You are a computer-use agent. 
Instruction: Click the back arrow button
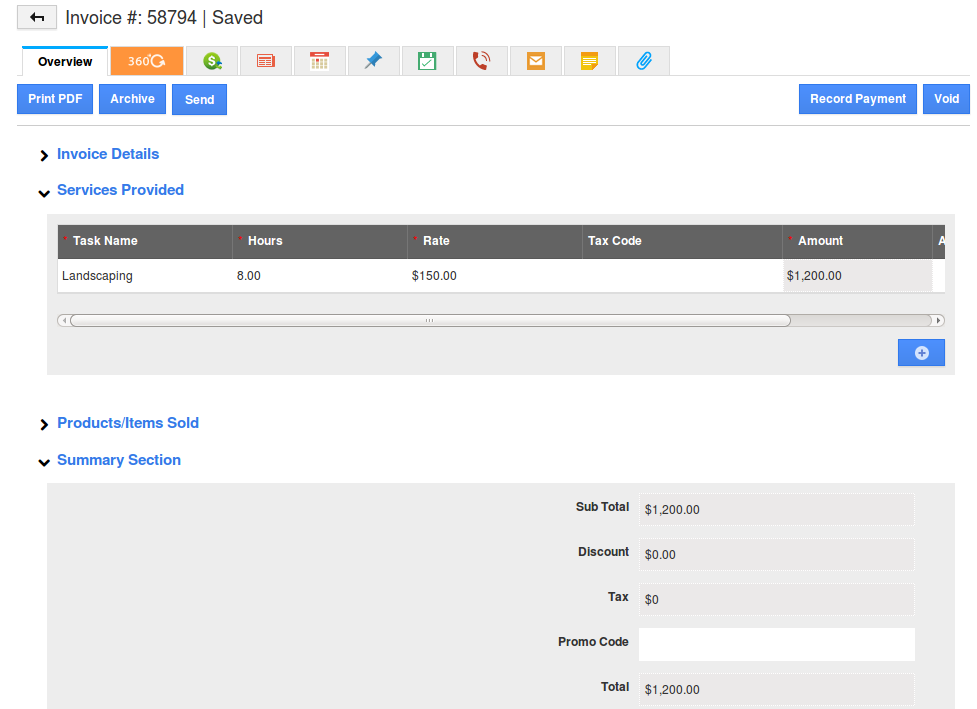[x=37, y=18]
